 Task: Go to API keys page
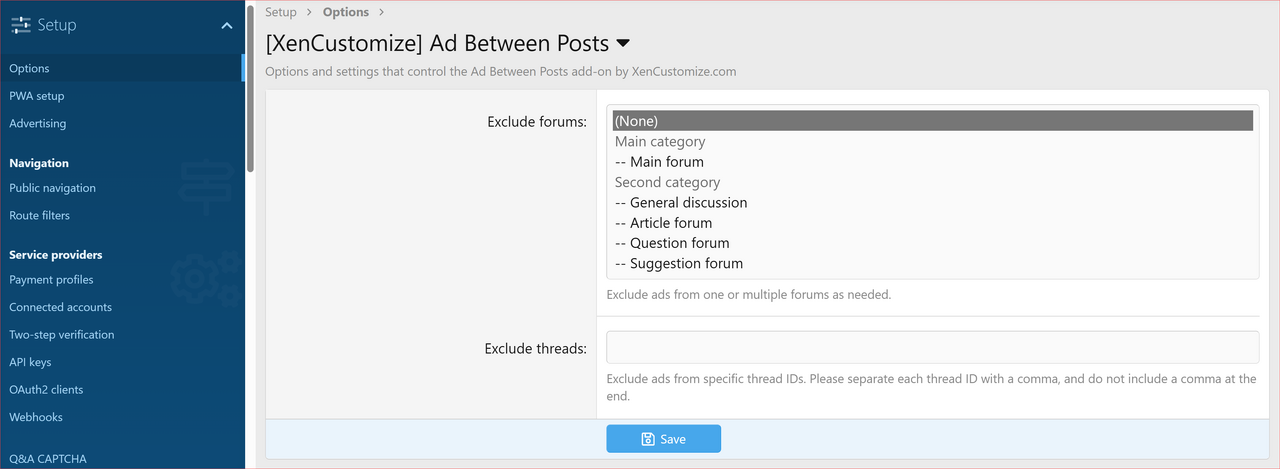pyautogui.click(x=30, y=362)
